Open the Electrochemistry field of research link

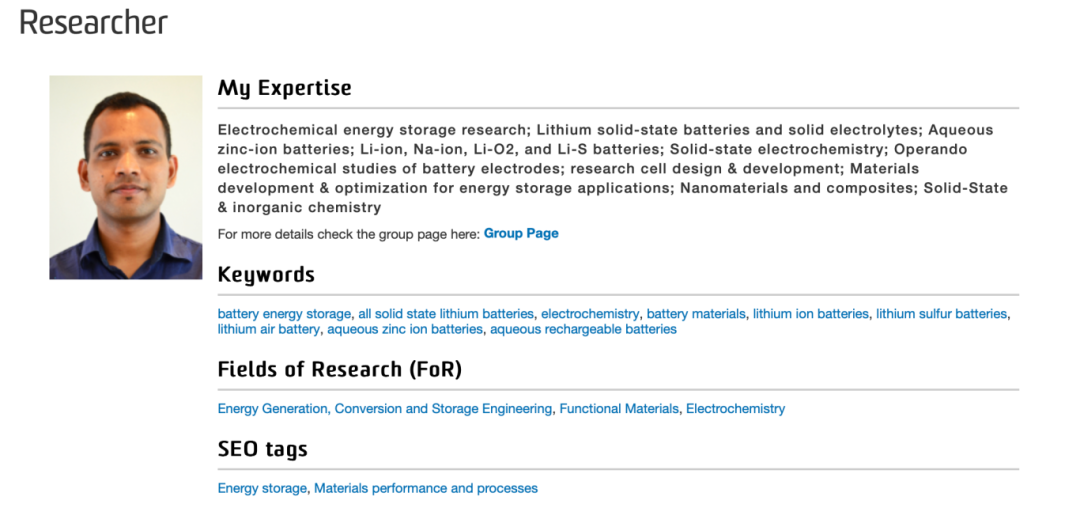point(735,409)
